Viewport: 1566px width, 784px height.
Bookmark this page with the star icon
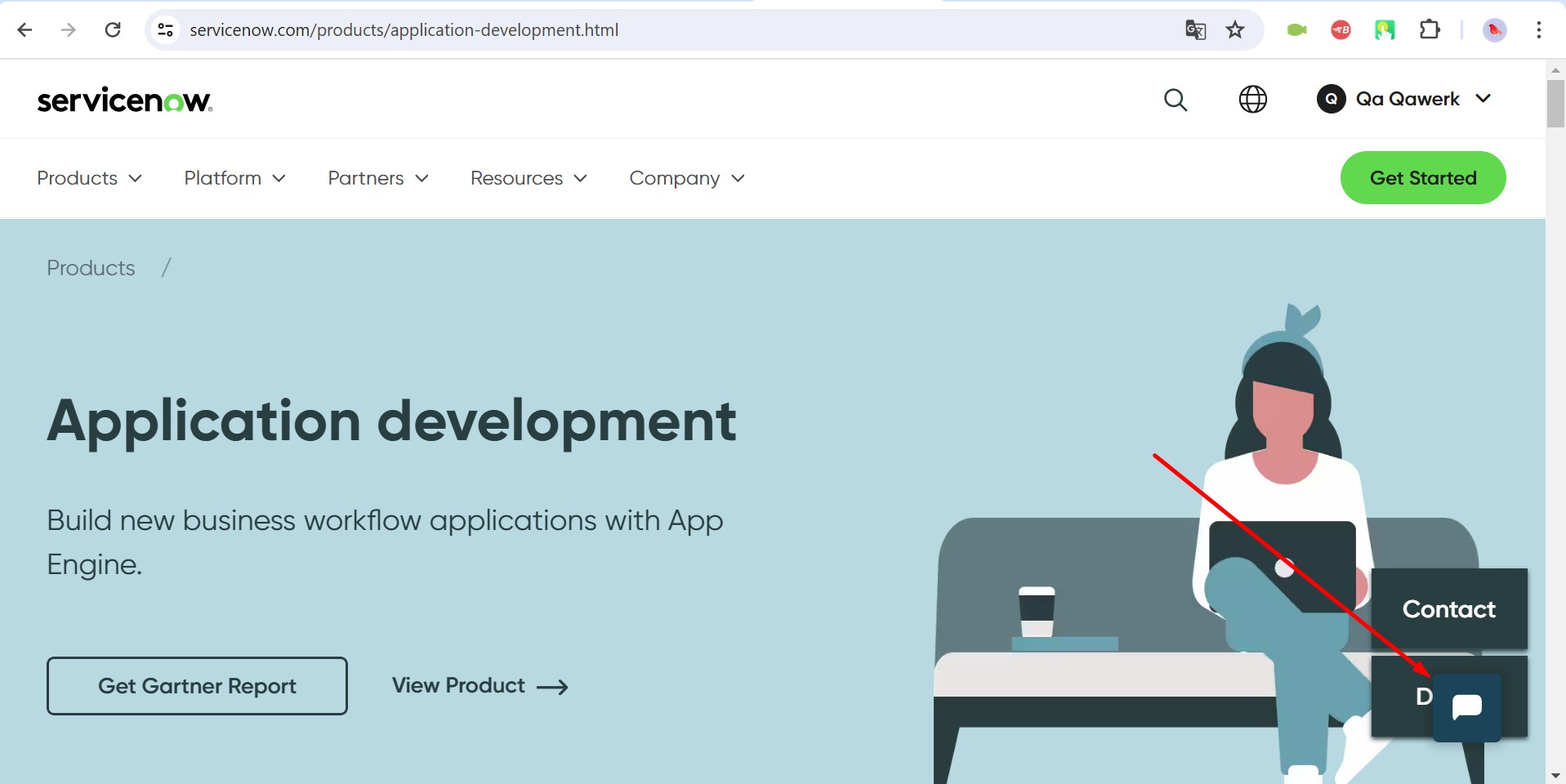[x=1235, y=30]
